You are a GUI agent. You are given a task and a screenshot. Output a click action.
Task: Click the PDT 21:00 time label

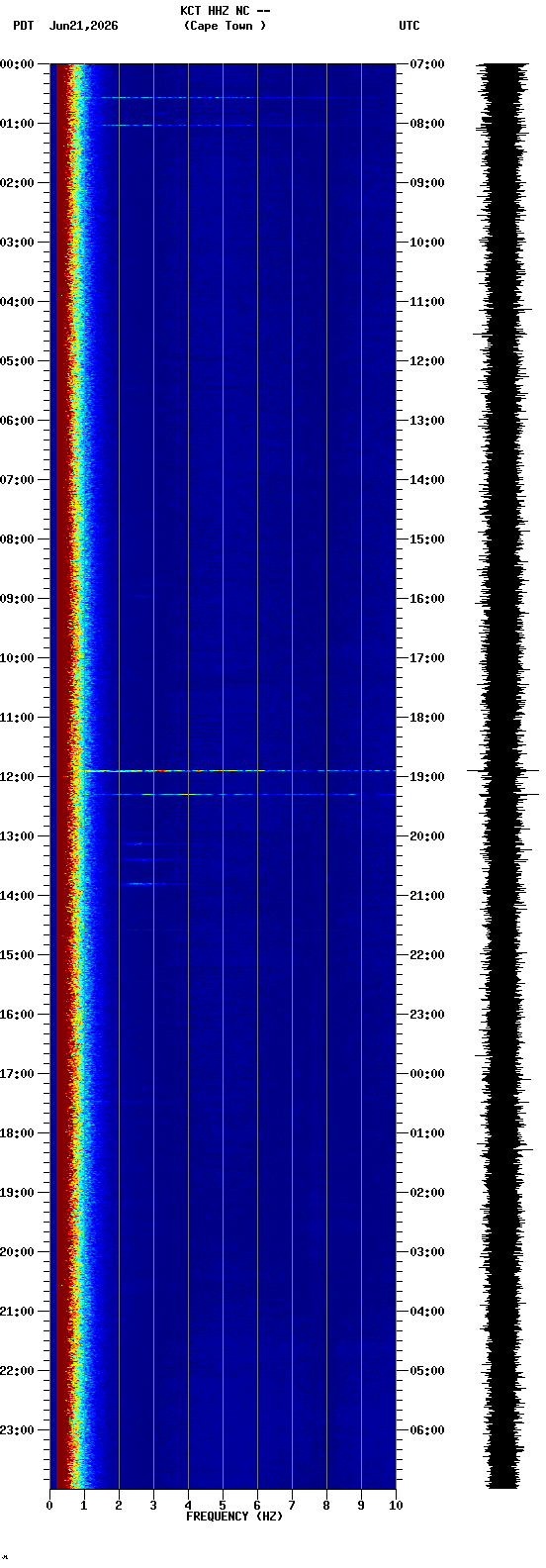[x=17, y=1312]
